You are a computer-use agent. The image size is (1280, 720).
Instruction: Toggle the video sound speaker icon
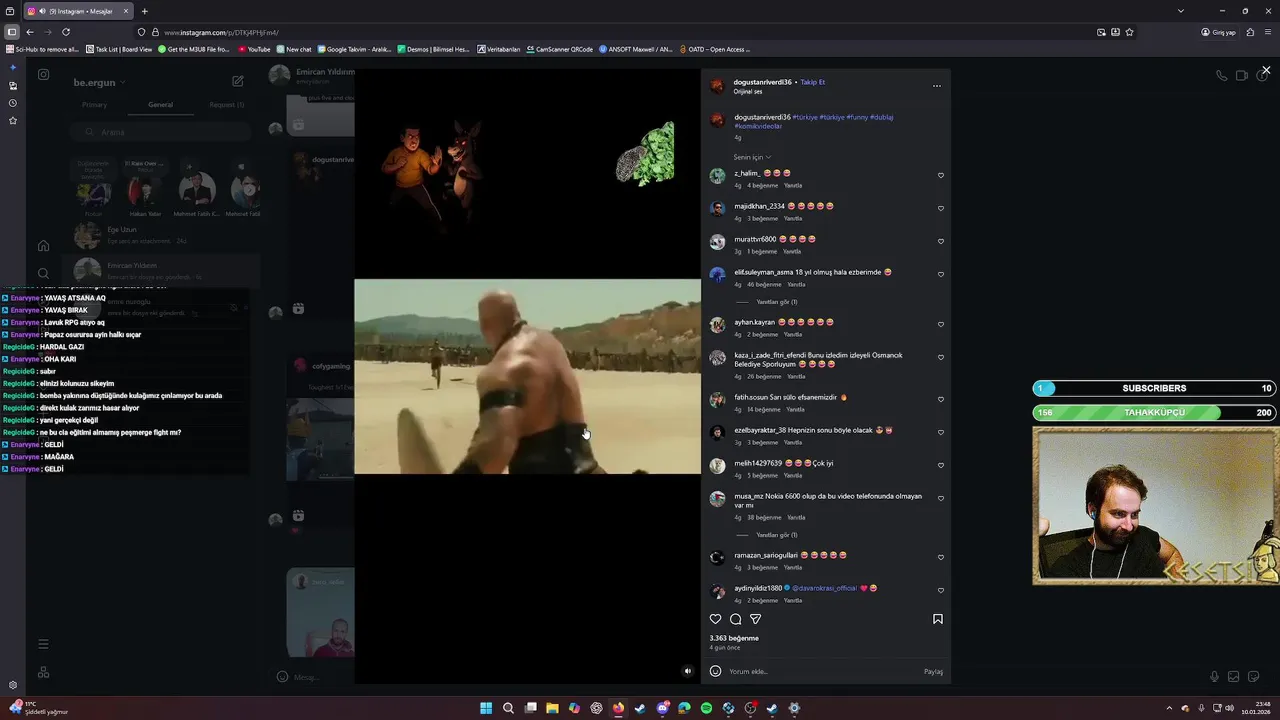(687, 671)
